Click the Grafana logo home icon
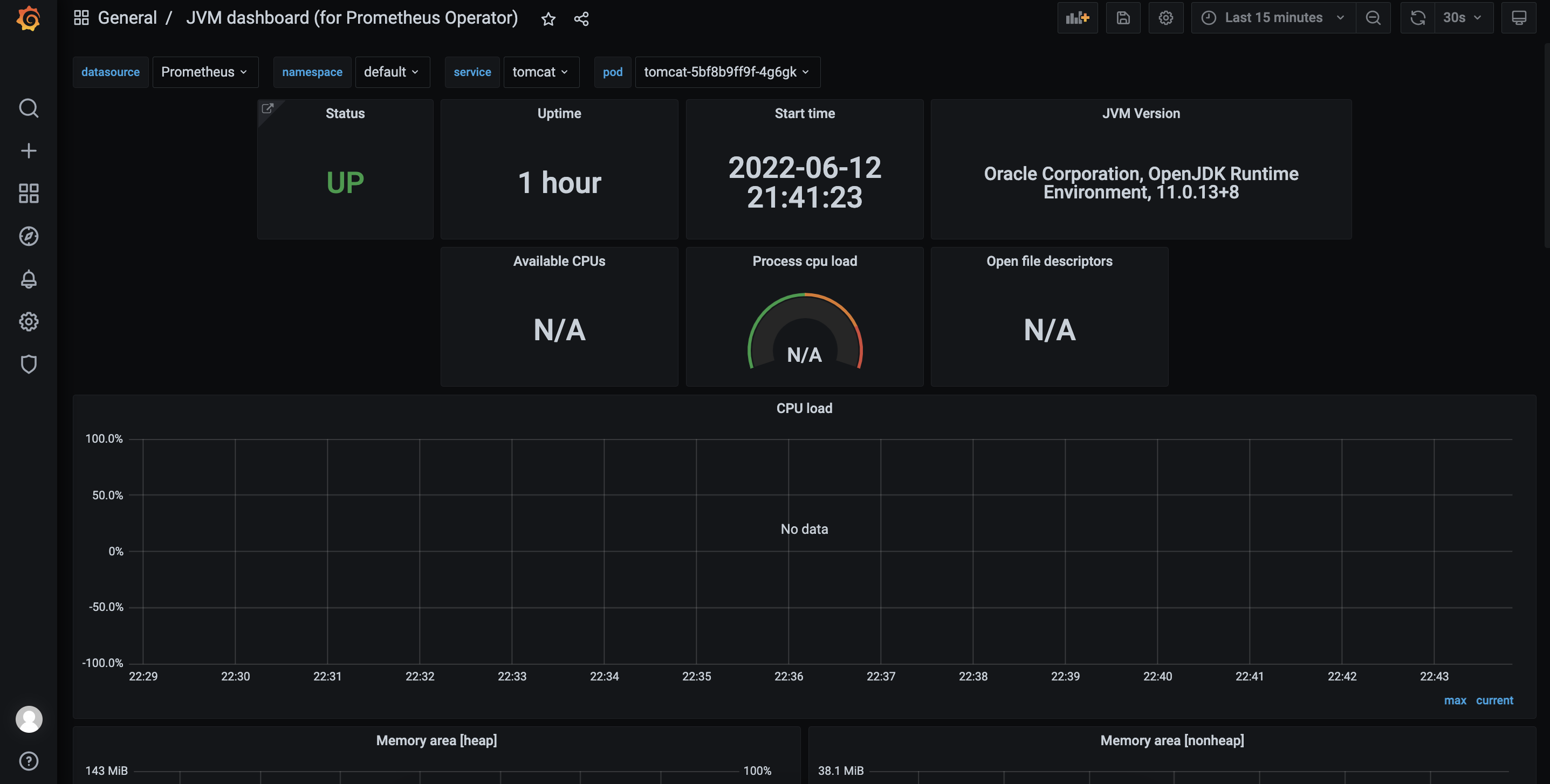Screen dimensions: 1550x784 point(28,19)
